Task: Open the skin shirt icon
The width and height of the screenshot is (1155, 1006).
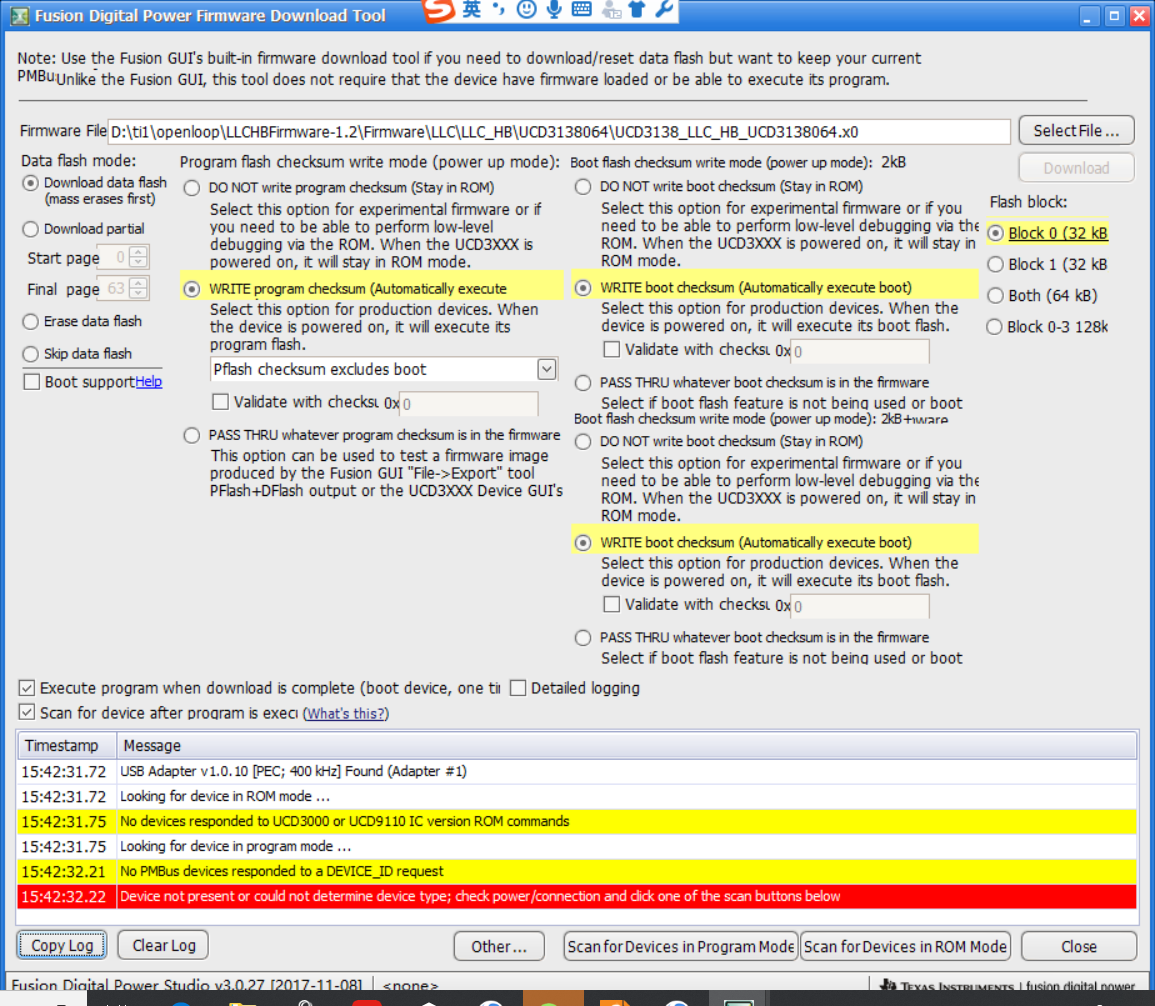Action: click(637, 9)
